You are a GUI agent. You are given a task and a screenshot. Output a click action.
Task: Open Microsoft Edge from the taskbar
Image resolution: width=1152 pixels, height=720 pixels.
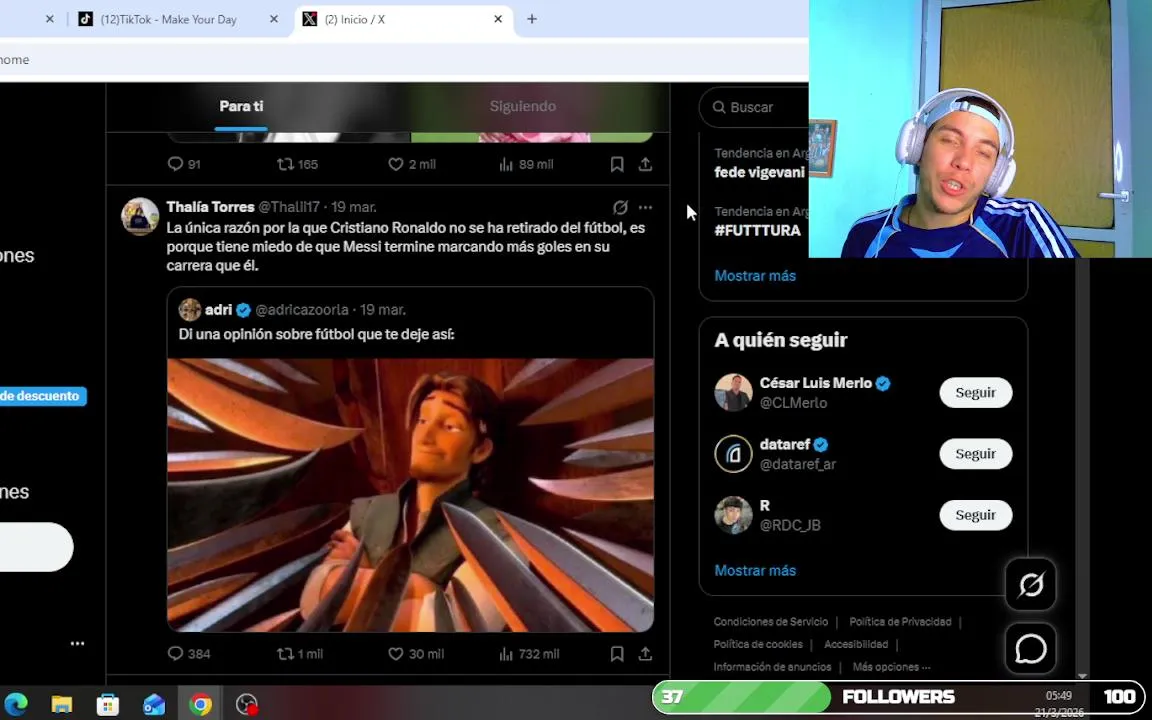16,704
